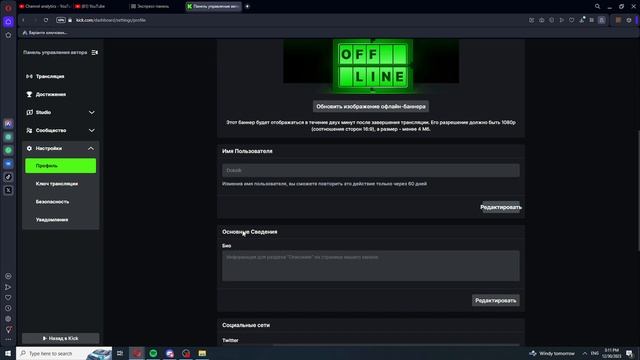The image size is (640, 360).
Task: Open the sidebar WhatsApp icon
Action: point(8,150)
